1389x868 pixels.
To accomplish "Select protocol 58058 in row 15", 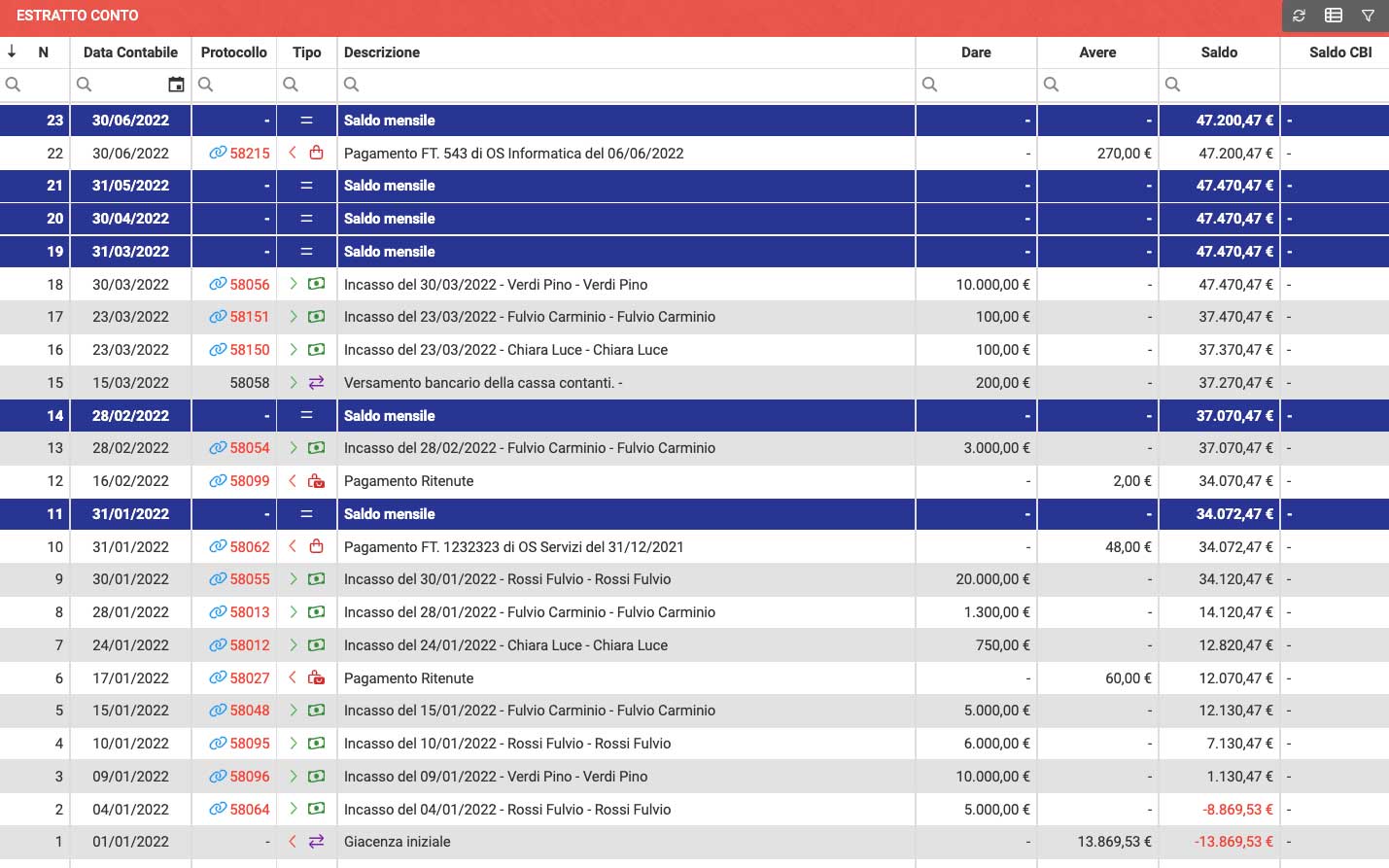I will coord(250,383).
